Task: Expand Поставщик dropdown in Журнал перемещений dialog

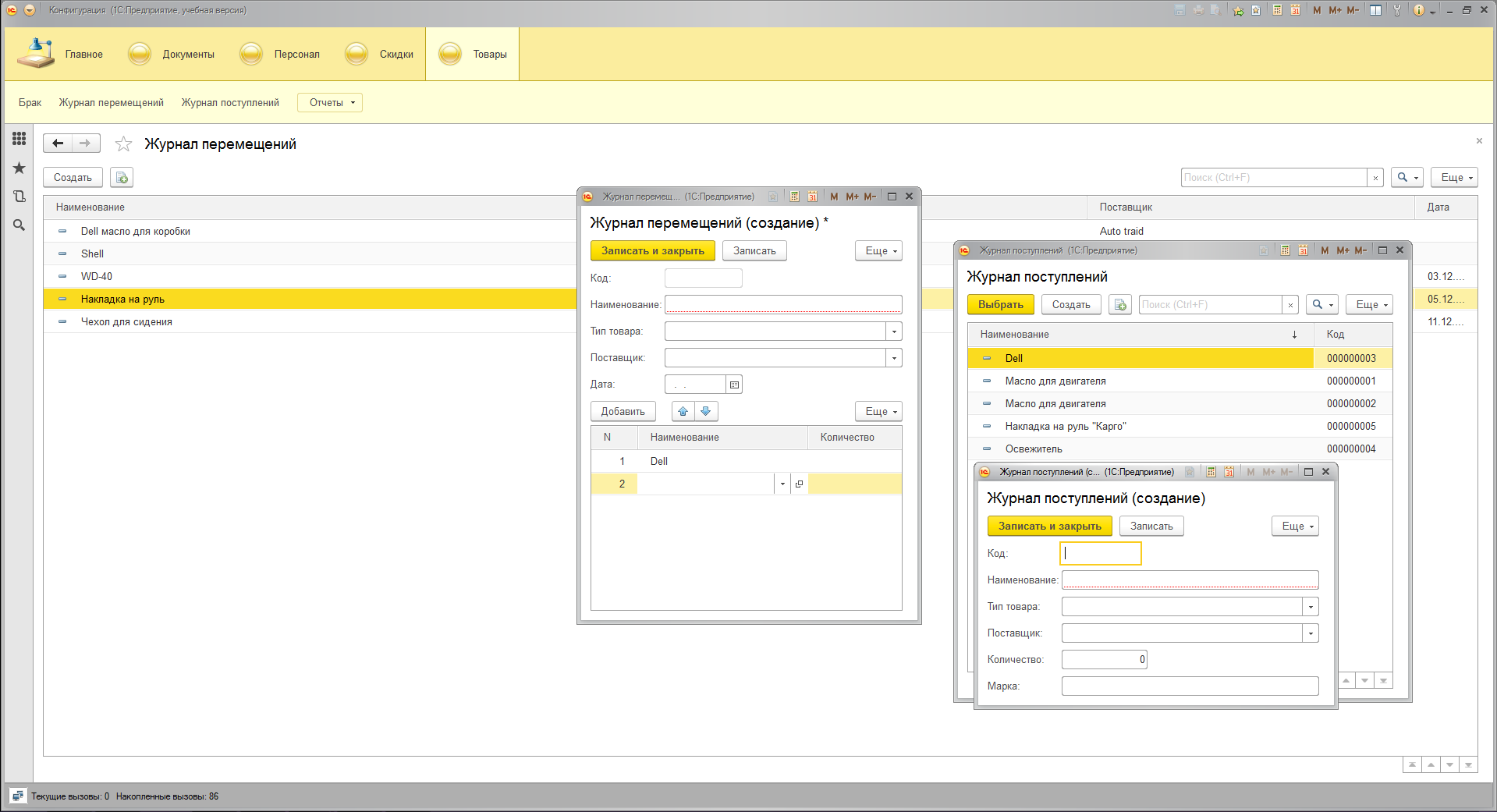Action: click(894, 358)
